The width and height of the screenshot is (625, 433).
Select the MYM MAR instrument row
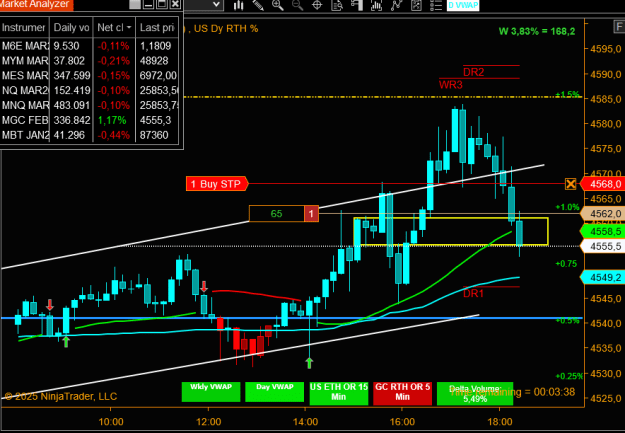89,61
